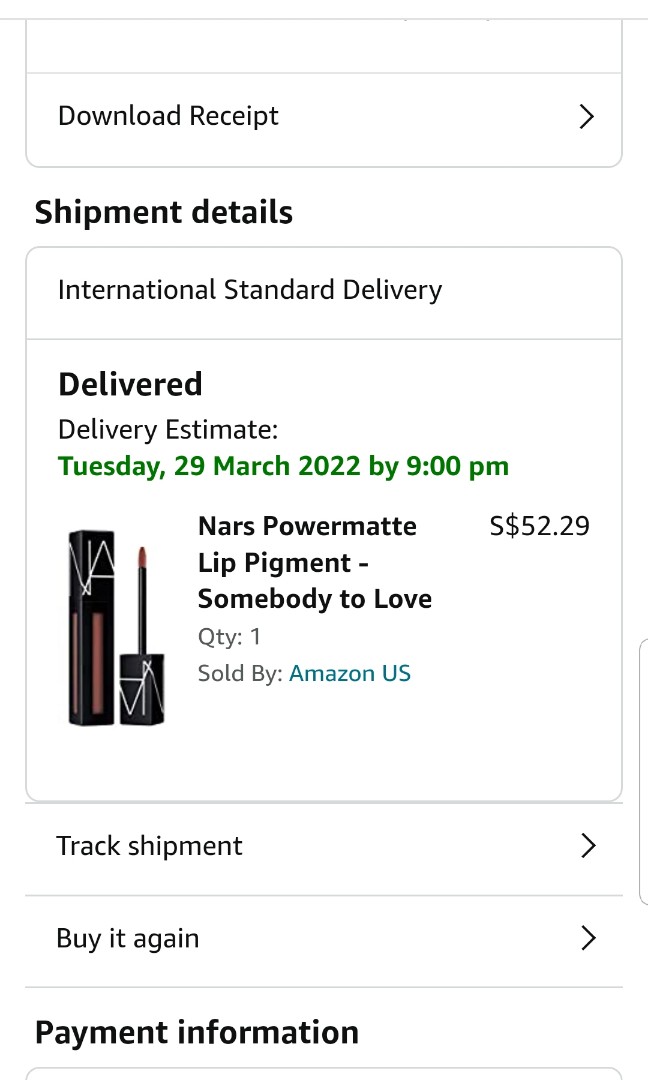The width and height of the screenshot is (648, 1080).
Task: Click the S$52.29 price text
Action: (x=539, y=525)
